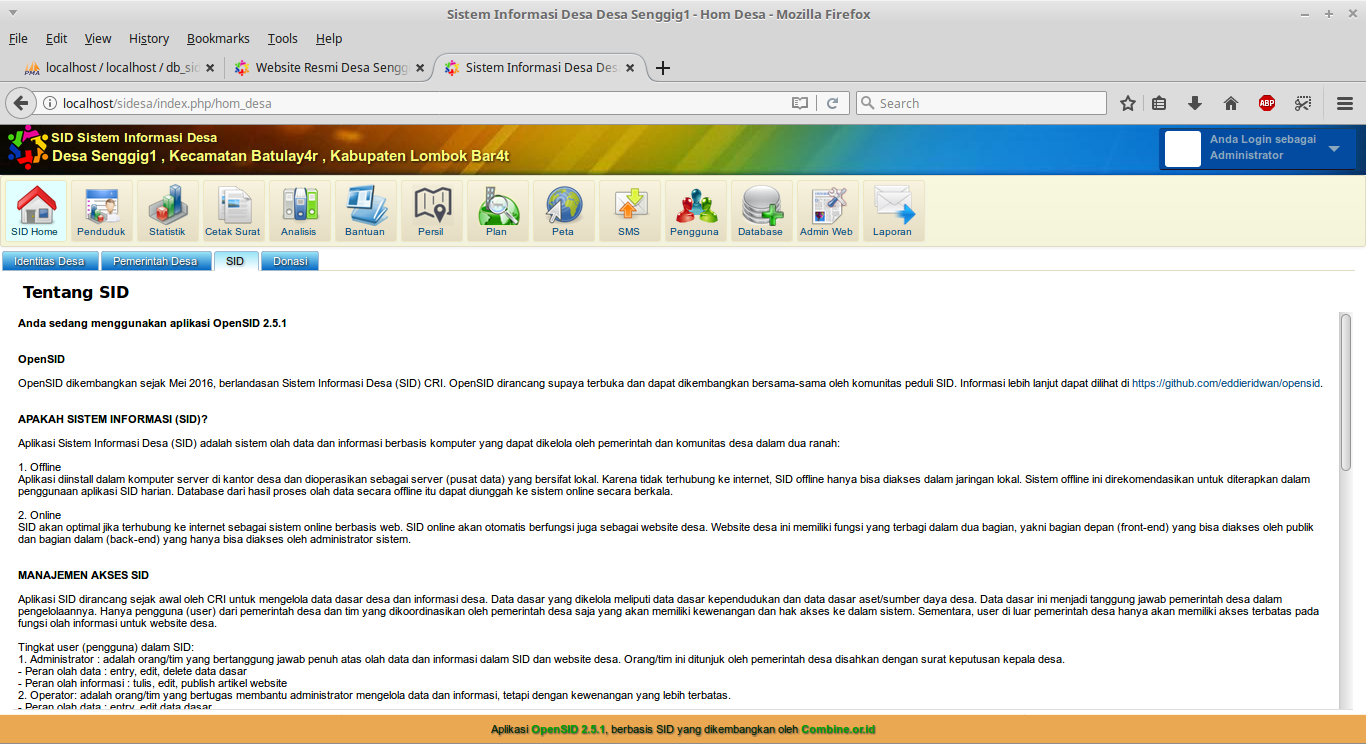Open the Bookmarks menu
Screen dimensions: 1366x744
[x=218, y=38]
